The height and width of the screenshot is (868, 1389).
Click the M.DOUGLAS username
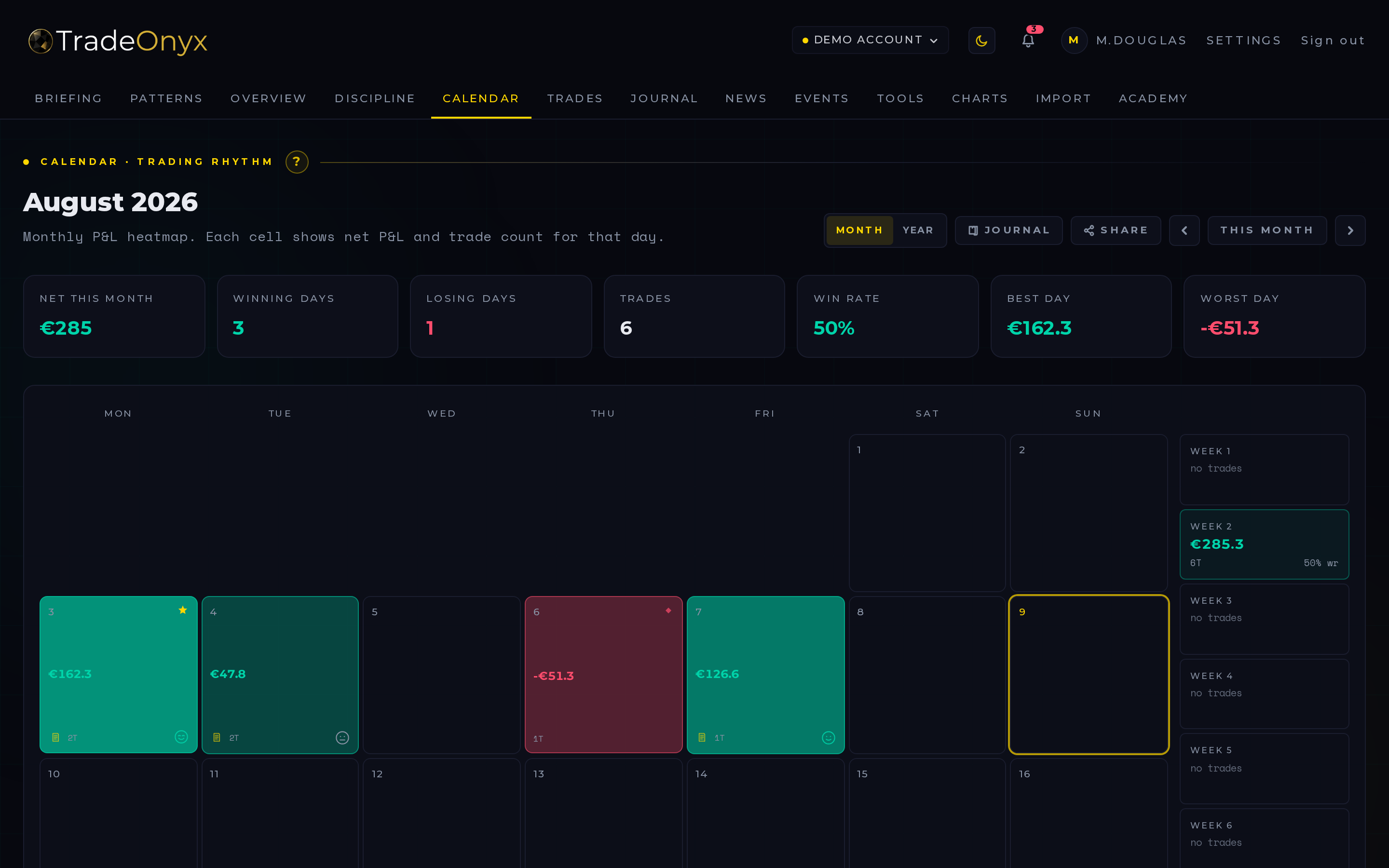pyautogui.click(x=1141, y=41)
